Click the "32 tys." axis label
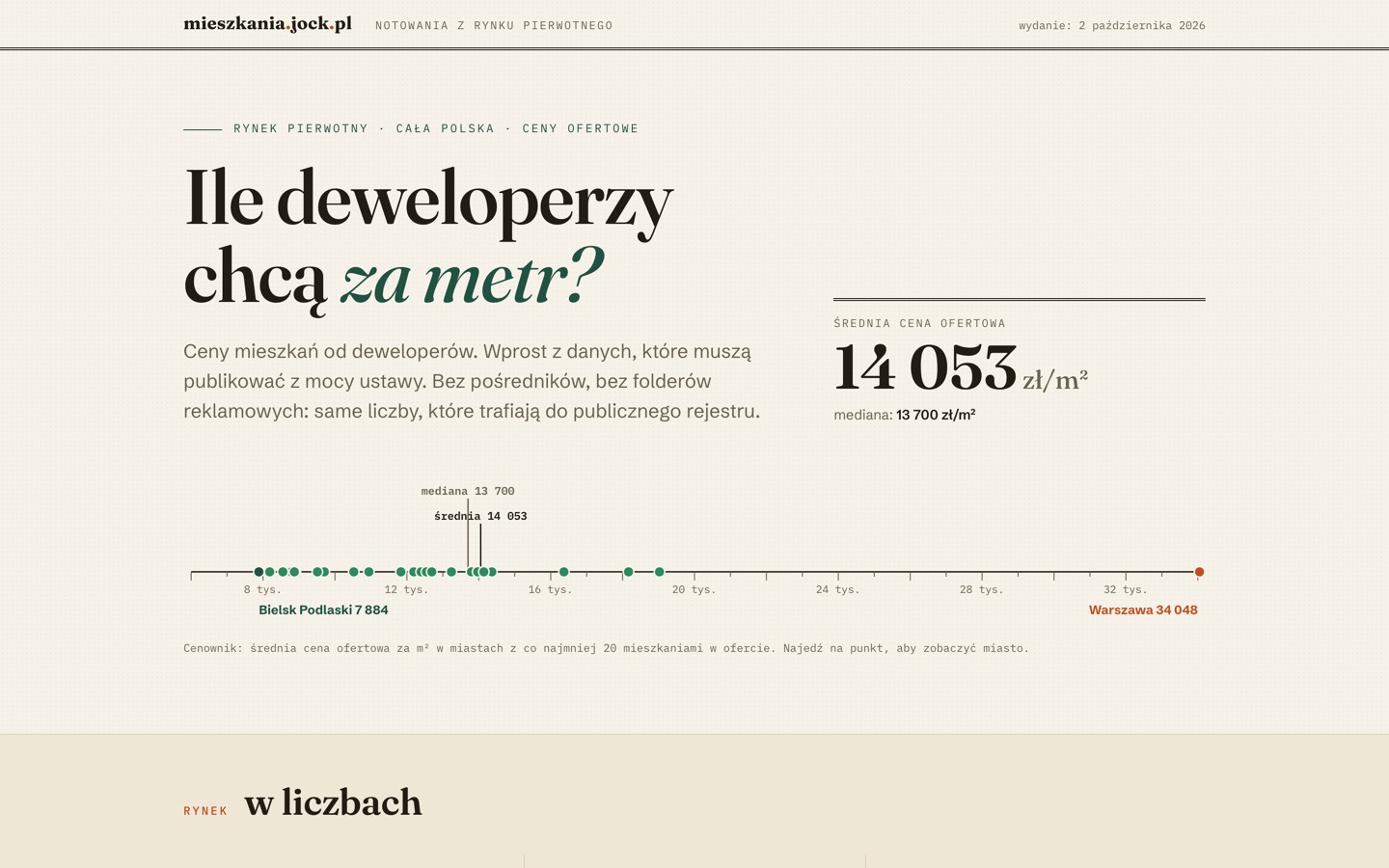This screenshot has height=868, width=1389. pos(1126,589)
